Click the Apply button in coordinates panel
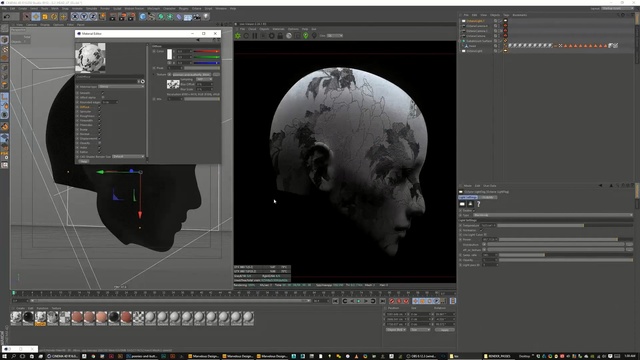The image size is (640, 360). click(444, 329)
